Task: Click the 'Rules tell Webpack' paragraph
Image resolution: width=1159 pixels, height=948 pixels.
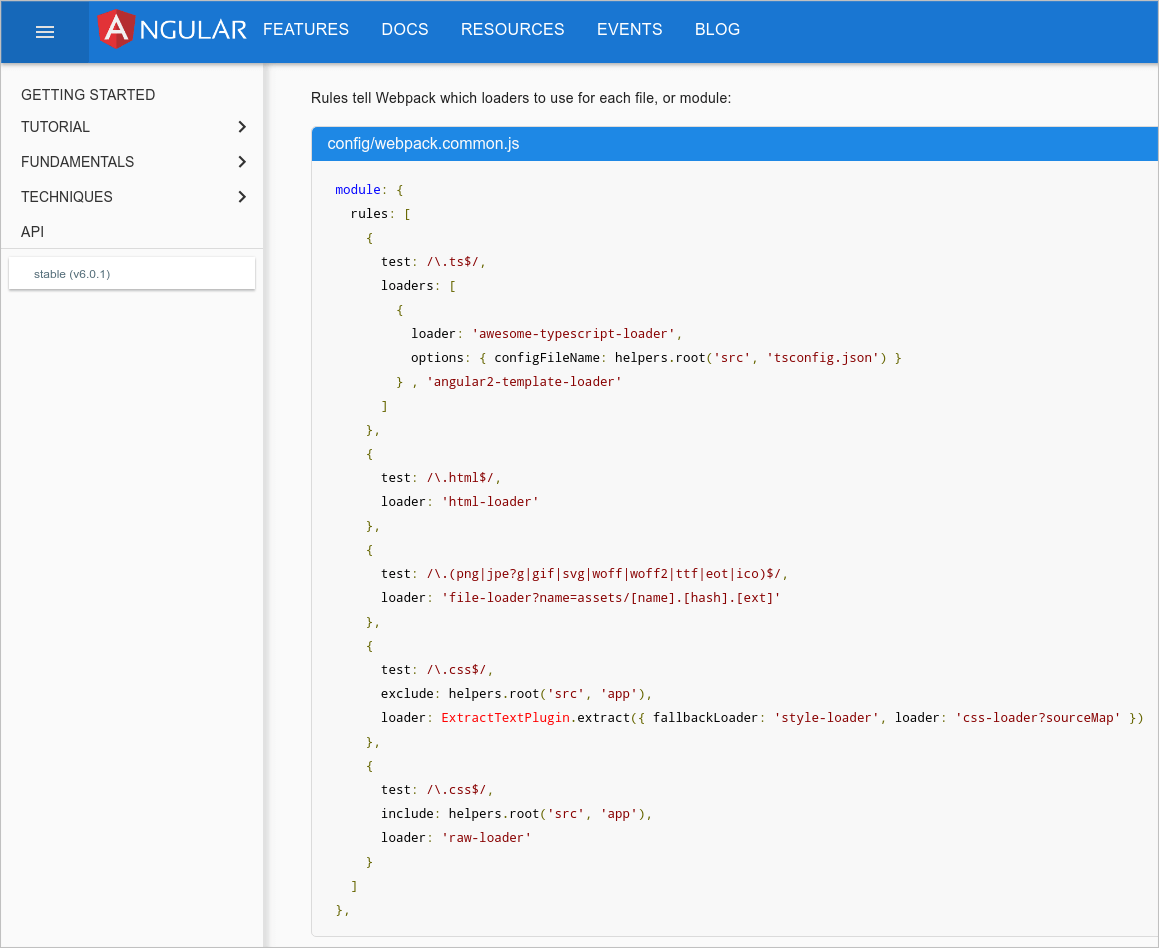Action: point(521,98)
